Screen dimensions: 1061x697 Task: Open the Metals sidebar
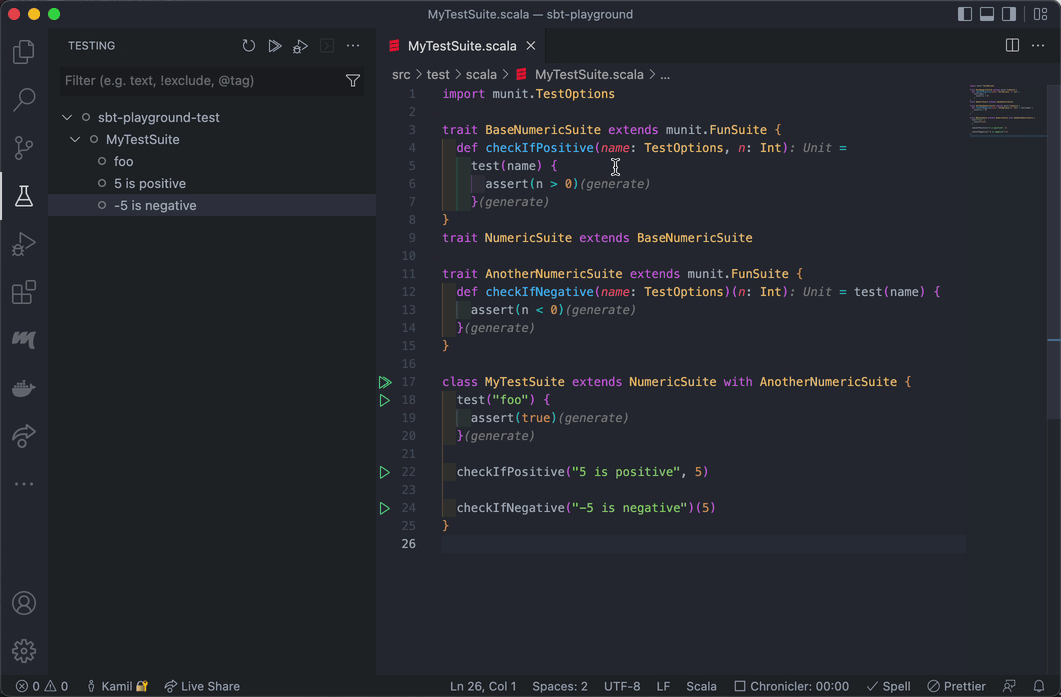23,340
